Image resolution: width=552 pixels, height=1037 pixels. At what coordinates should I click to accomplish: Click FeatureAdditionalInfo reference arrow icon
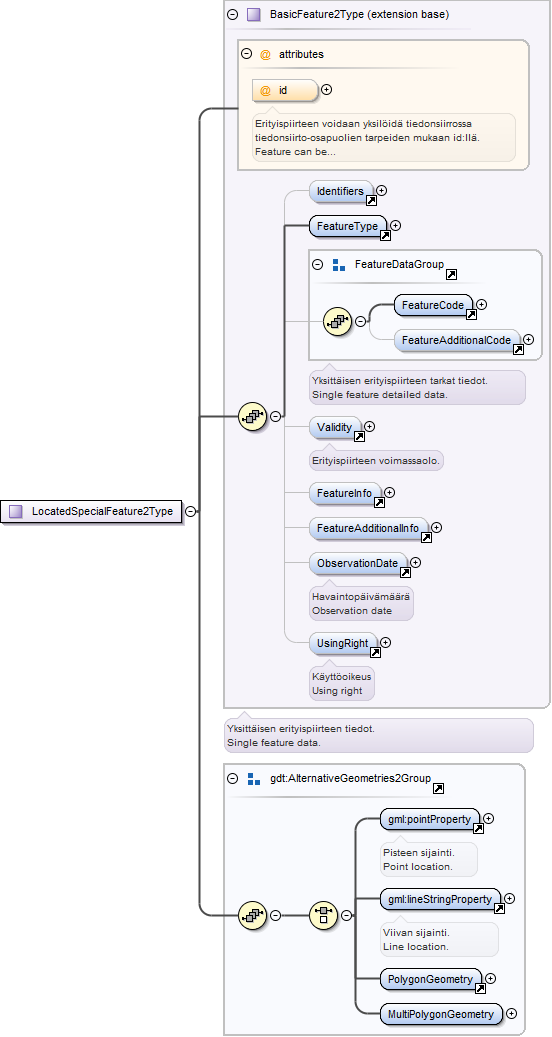(426, 536)
